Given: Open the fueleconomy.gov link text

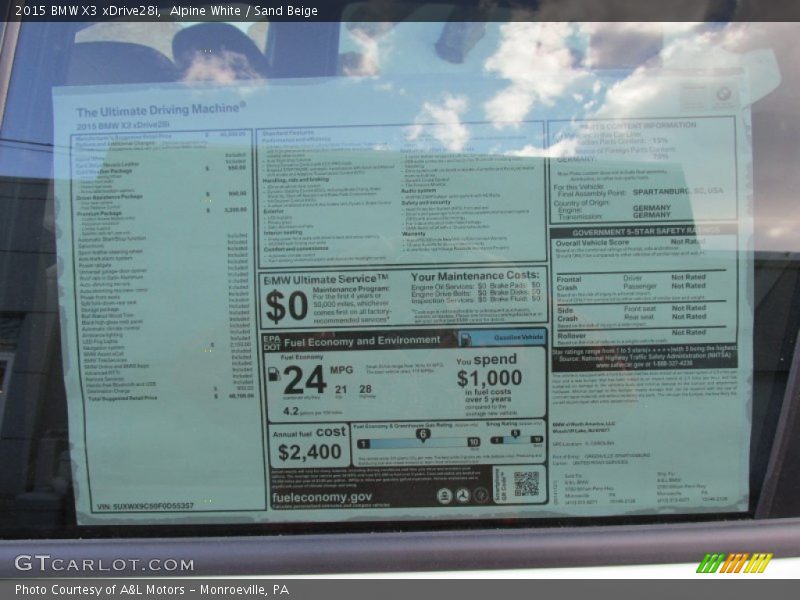Looking at the screenshot, I should tap(322, 496).
